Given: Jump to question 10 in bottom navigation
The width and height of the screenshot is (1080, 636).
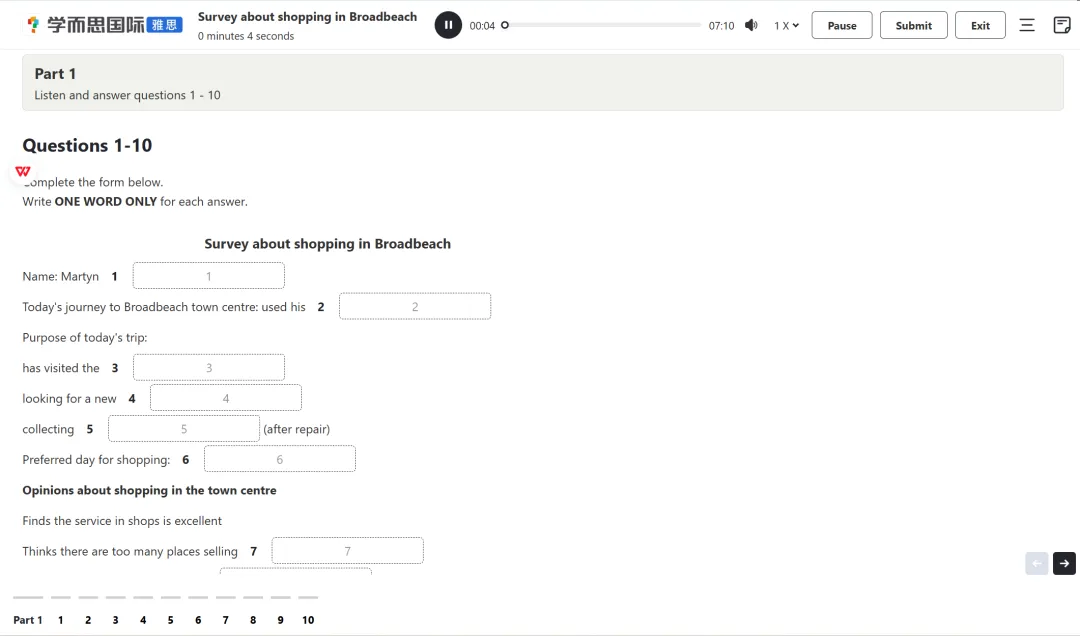Looking at the screenshot, I should click(308, 620).
